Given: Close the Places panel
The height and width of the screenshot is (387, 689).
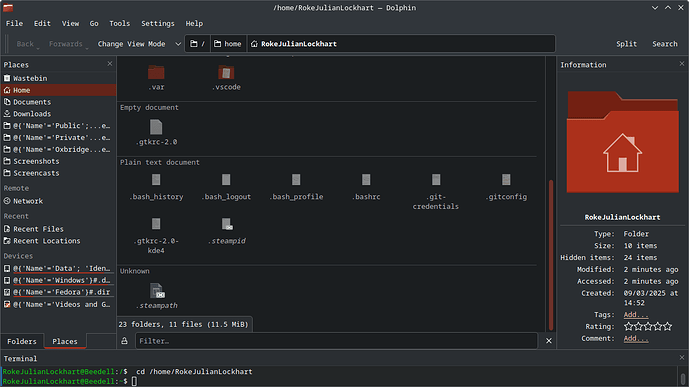Looking at the screenshot, I should 110,64.
